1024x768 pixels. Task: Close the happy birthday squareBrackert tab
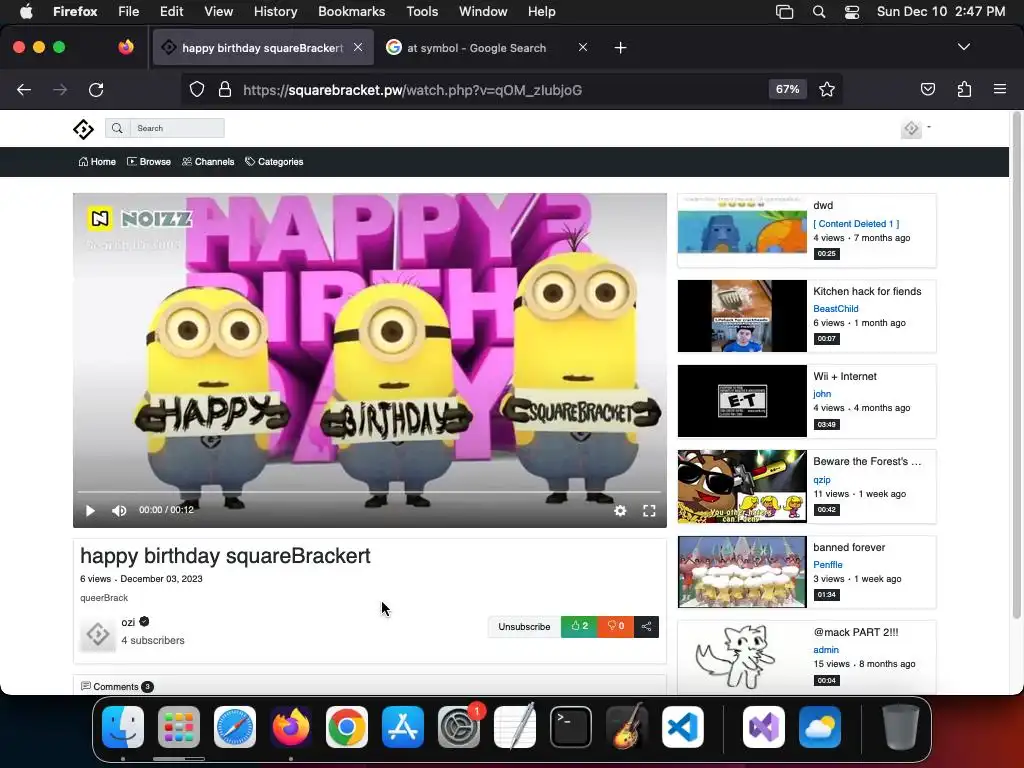point(358,47)
